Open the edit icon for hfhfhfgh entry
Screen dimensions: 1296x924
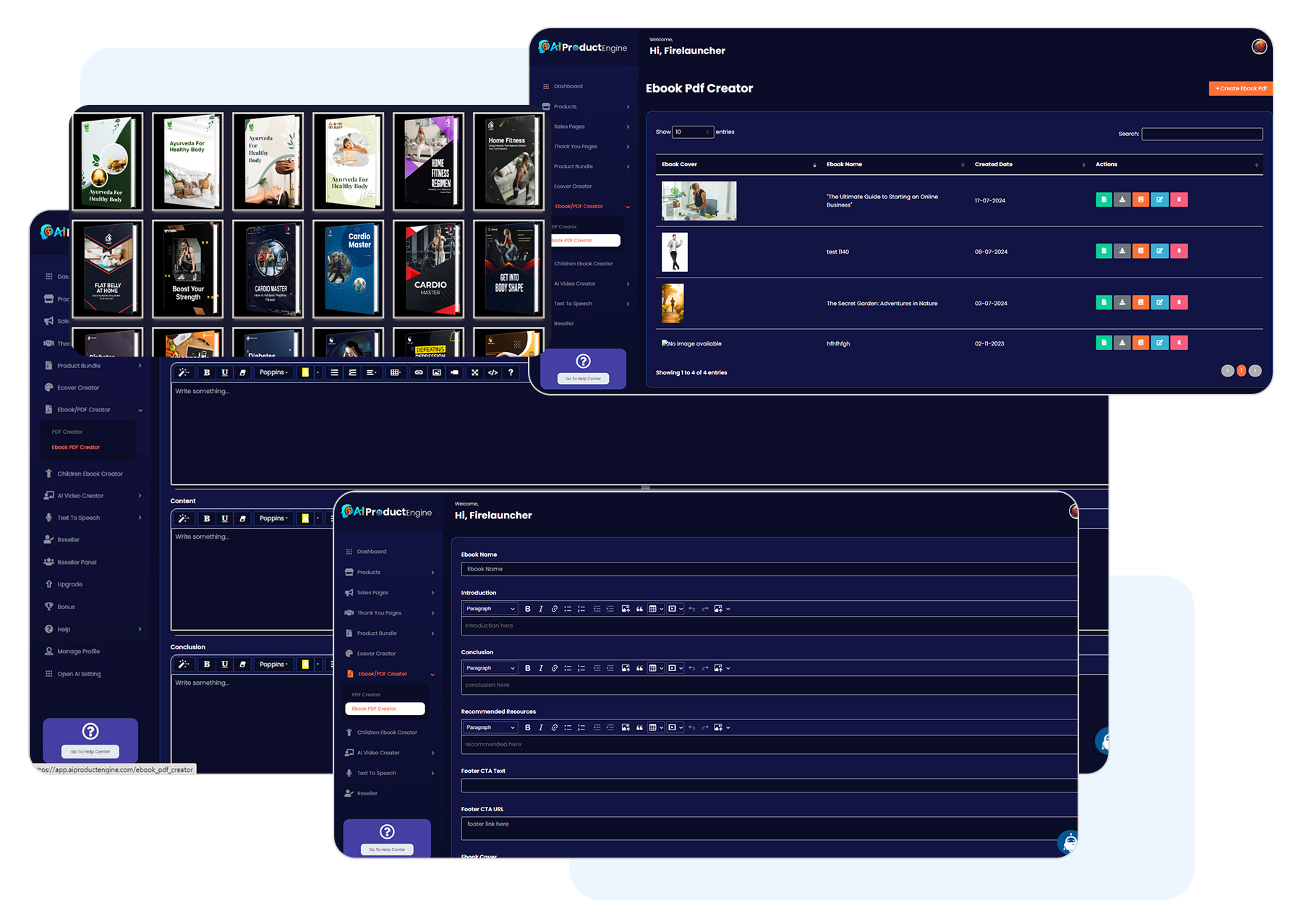(1159, 343)
